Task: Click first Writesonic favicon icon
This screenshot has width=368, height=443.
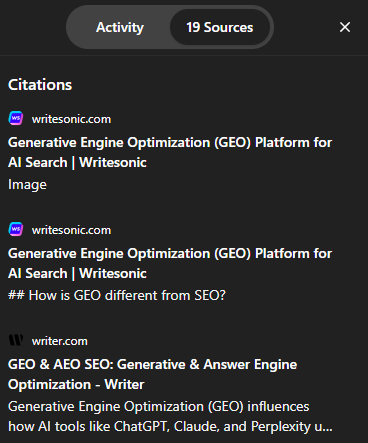Action: pyautogui.click(x=16, y=118)
